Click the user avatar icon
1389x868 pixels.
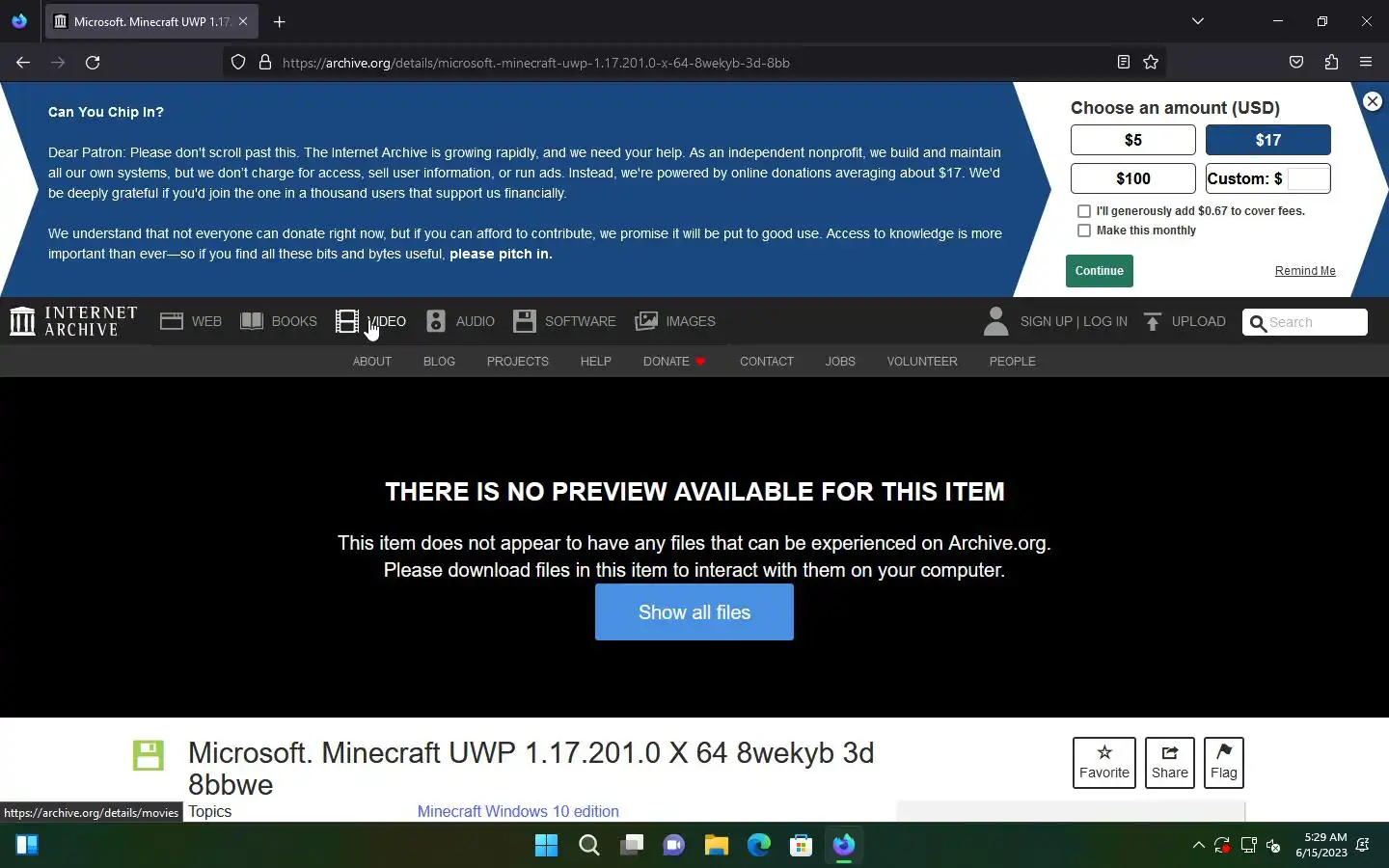(x=995, y=321)
